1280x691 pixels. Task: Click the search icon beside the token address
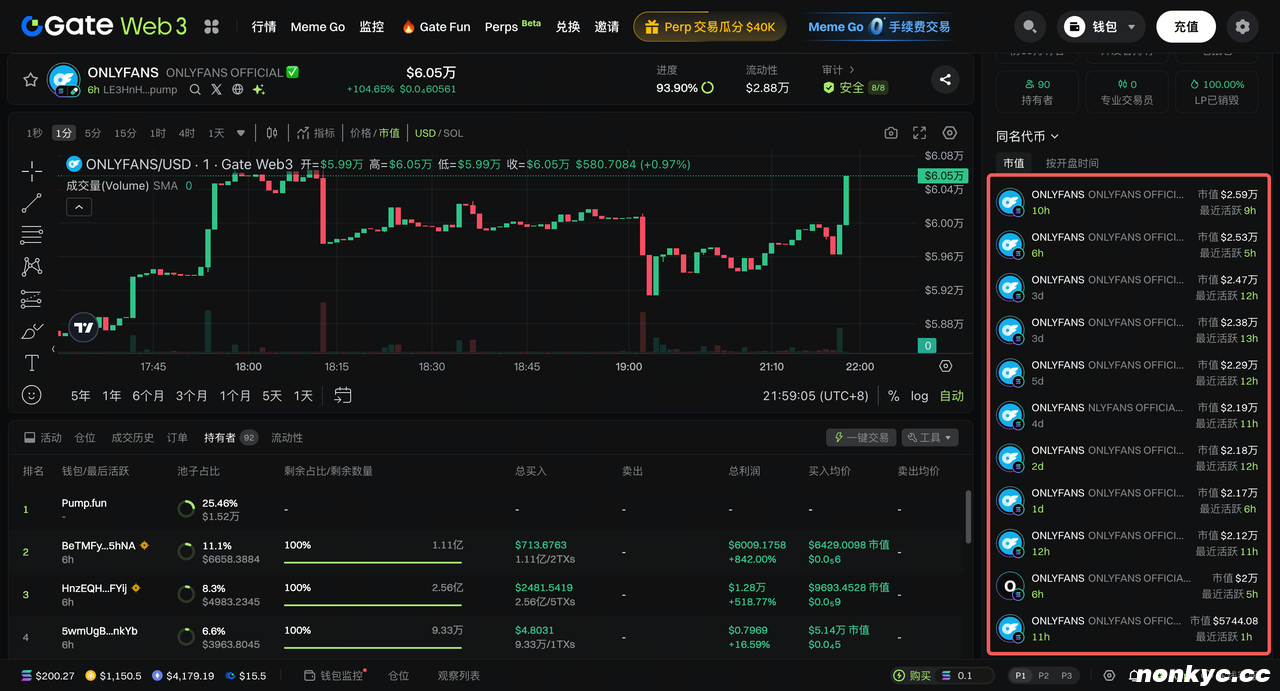pyautogui.click(x=195, y=90)
